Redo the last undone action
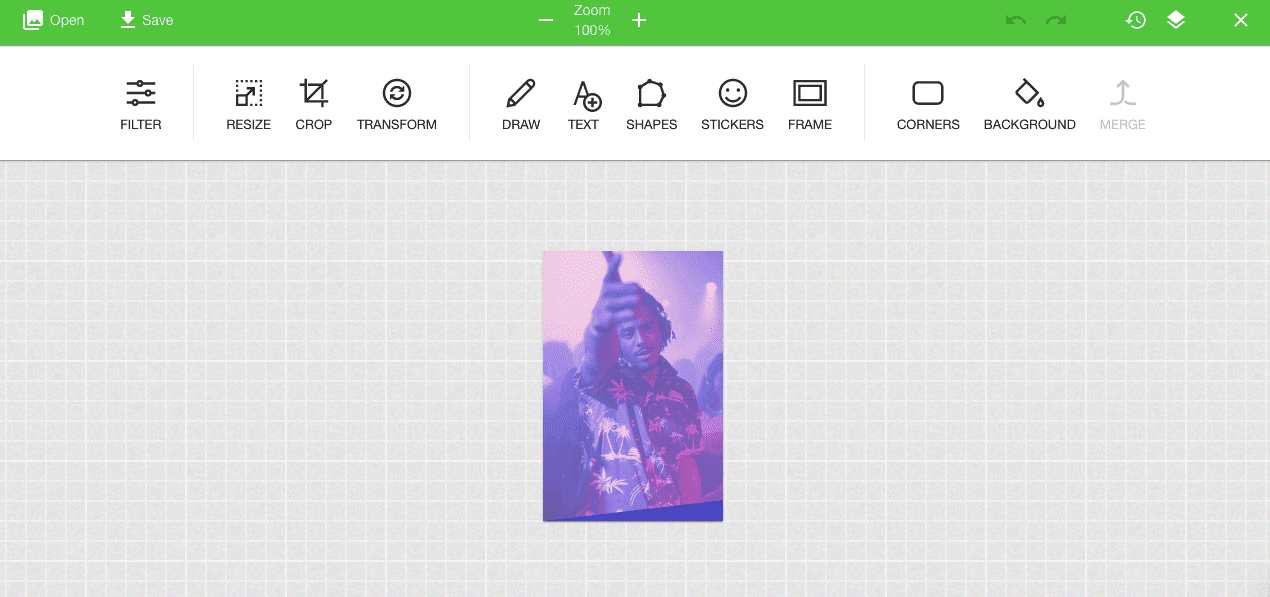The image size is (1270, 597). point(1056,20)
